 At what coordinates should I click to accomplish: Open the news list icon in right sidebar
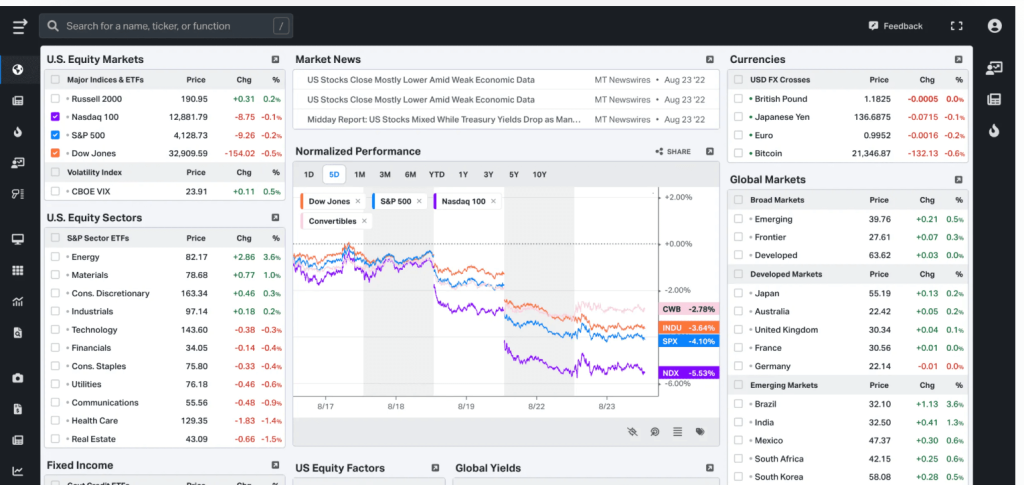point(994,100)
